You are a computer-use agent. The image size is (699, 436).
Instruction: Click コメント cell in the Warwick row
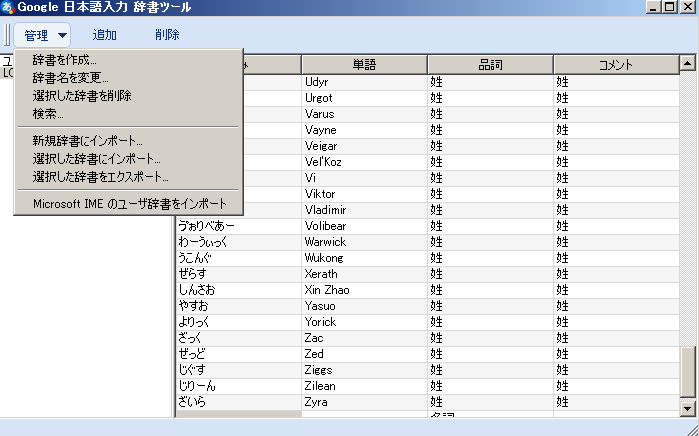pos(617,243)
